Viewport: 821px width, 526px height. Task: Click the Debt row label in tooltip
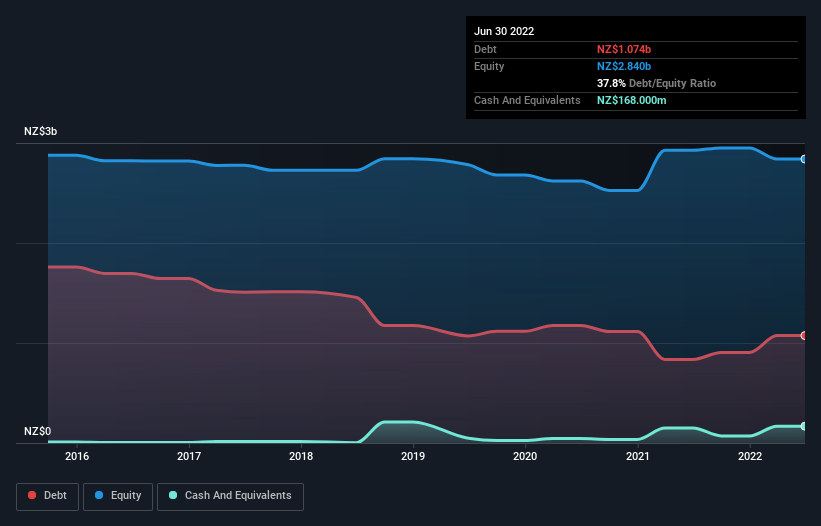click(x=485, y=49)
